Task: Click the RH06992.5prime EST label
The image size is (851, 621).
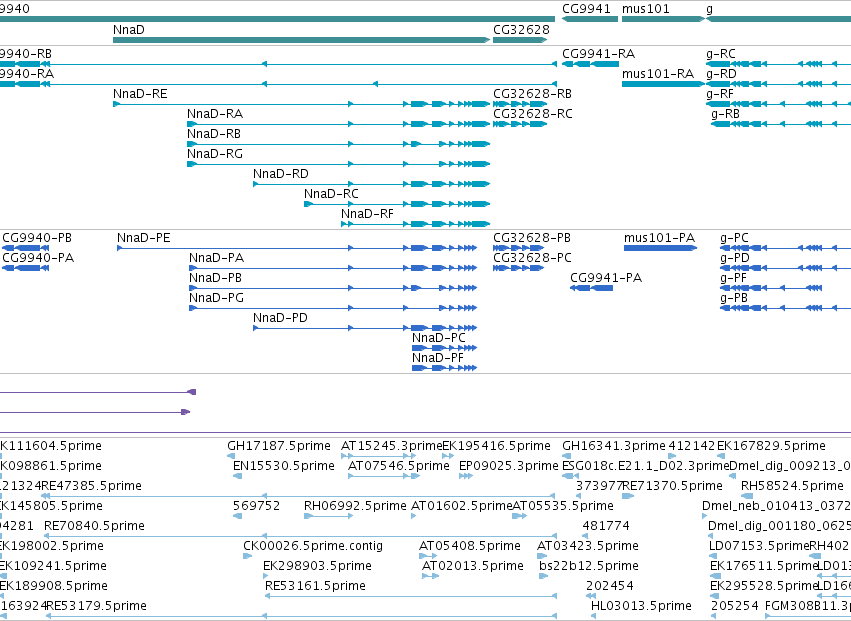Action: point(355,506)
